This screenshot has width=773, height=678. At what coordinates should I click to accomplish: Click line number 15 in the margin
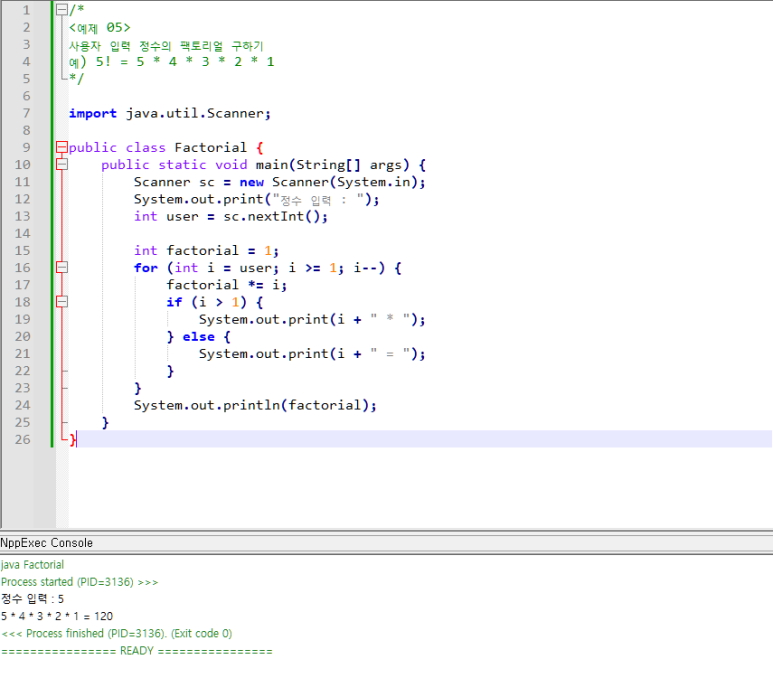pos(22,250)
